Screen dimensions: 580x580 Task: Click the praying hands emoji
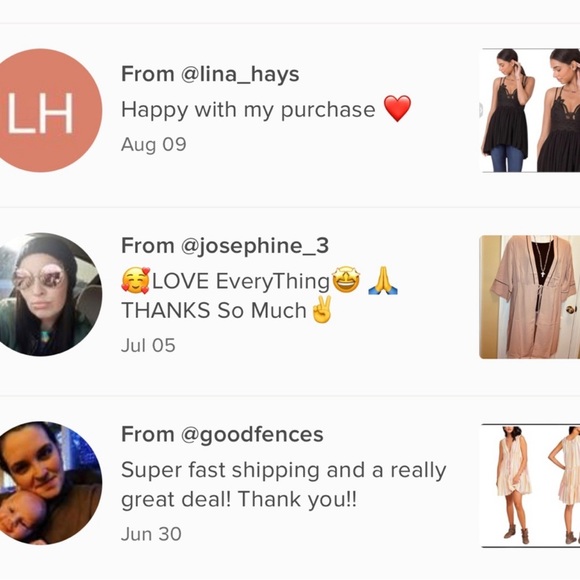click(x=383, y=281)
